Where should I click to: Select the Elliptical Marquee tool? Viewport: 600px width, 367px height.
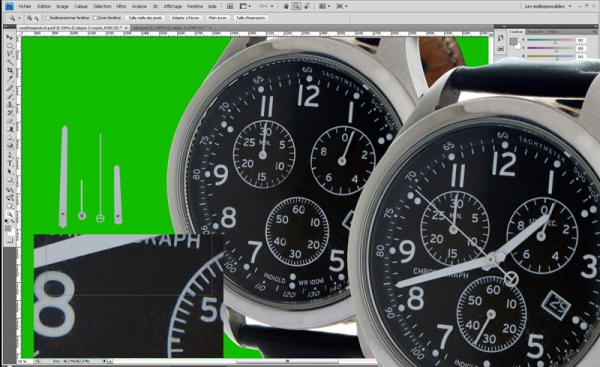10,46
